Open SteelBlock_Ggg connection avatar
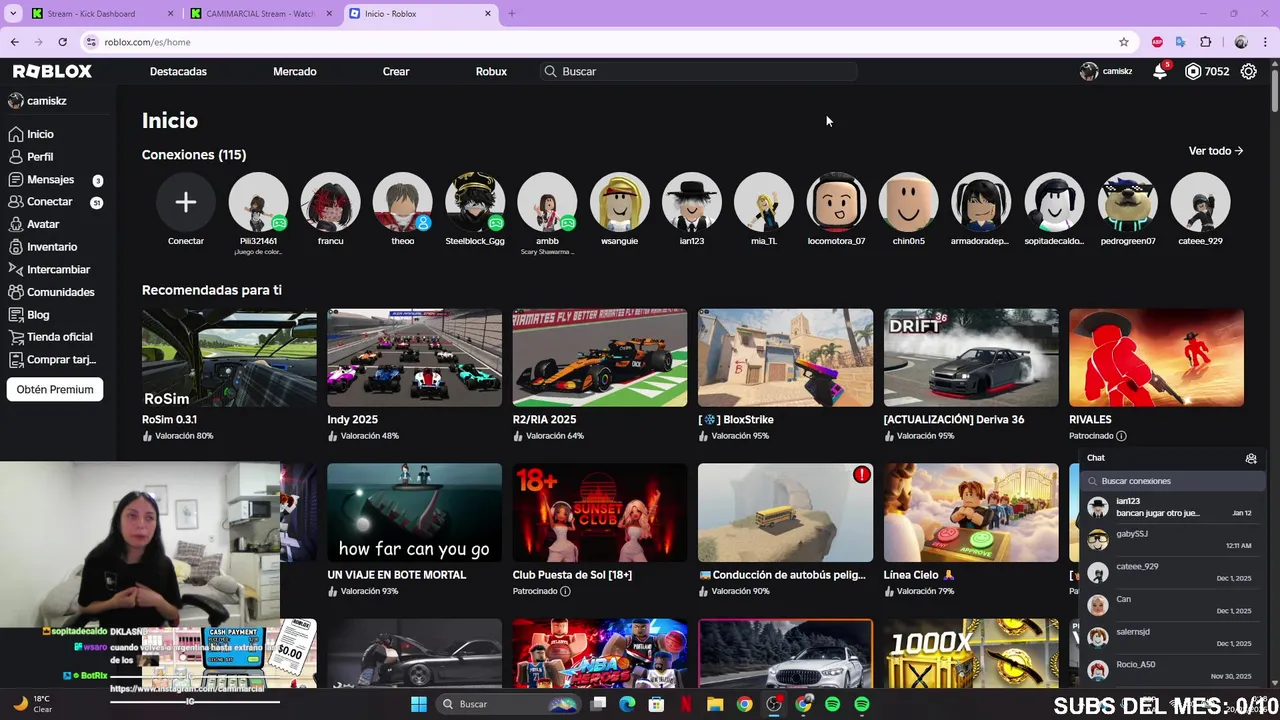 pyautogui.click(x=475, y=202)
